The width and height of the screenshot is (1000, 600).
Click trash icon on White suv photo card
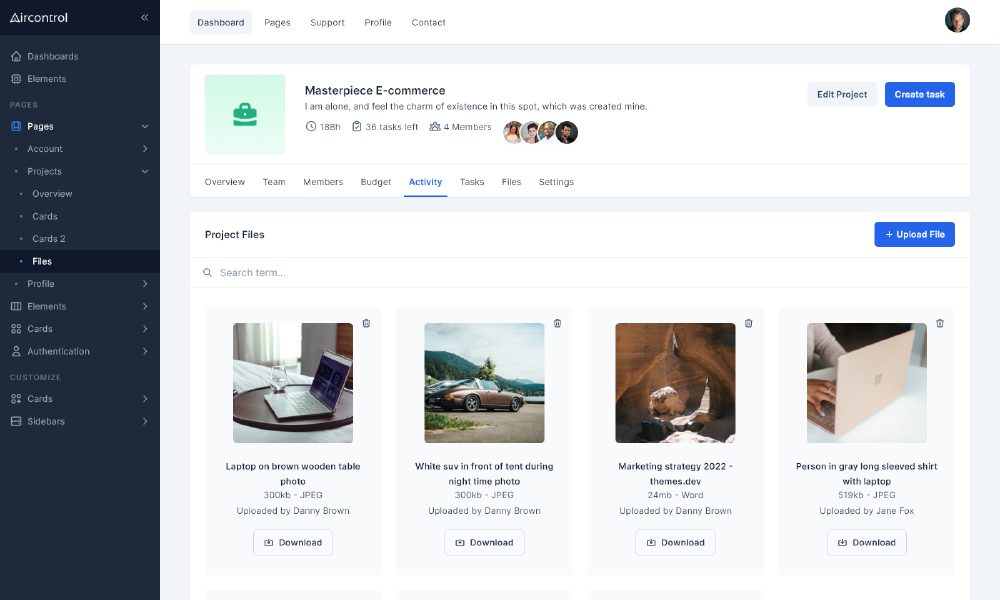(557, 323)
